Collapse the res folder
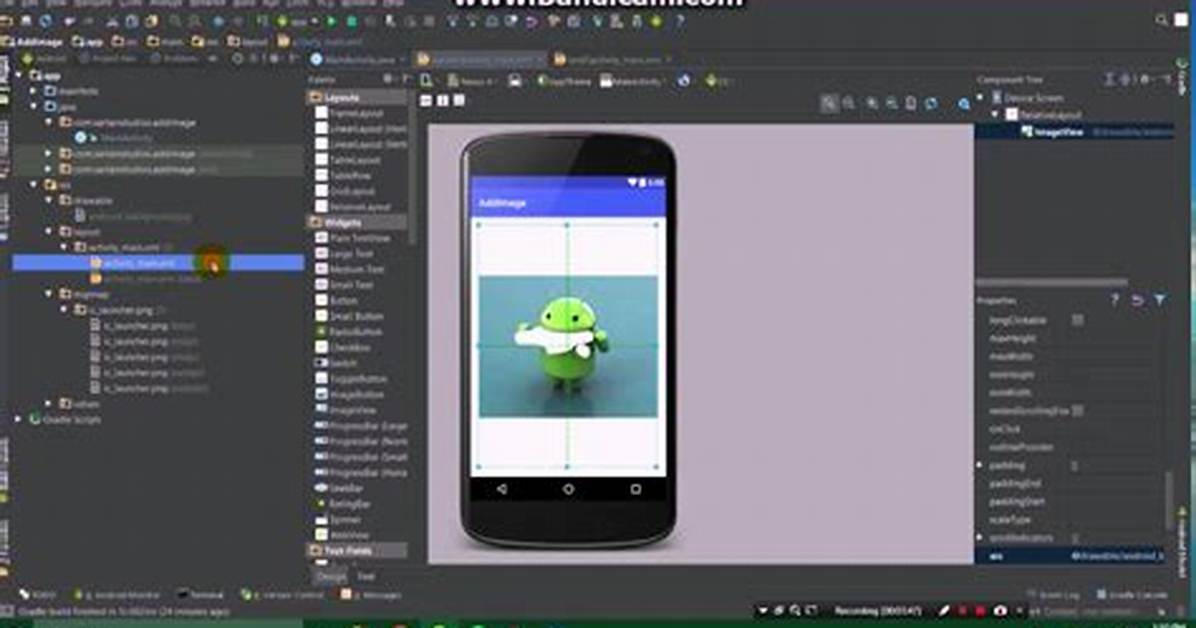1196x628 pixels. point(34,185)
